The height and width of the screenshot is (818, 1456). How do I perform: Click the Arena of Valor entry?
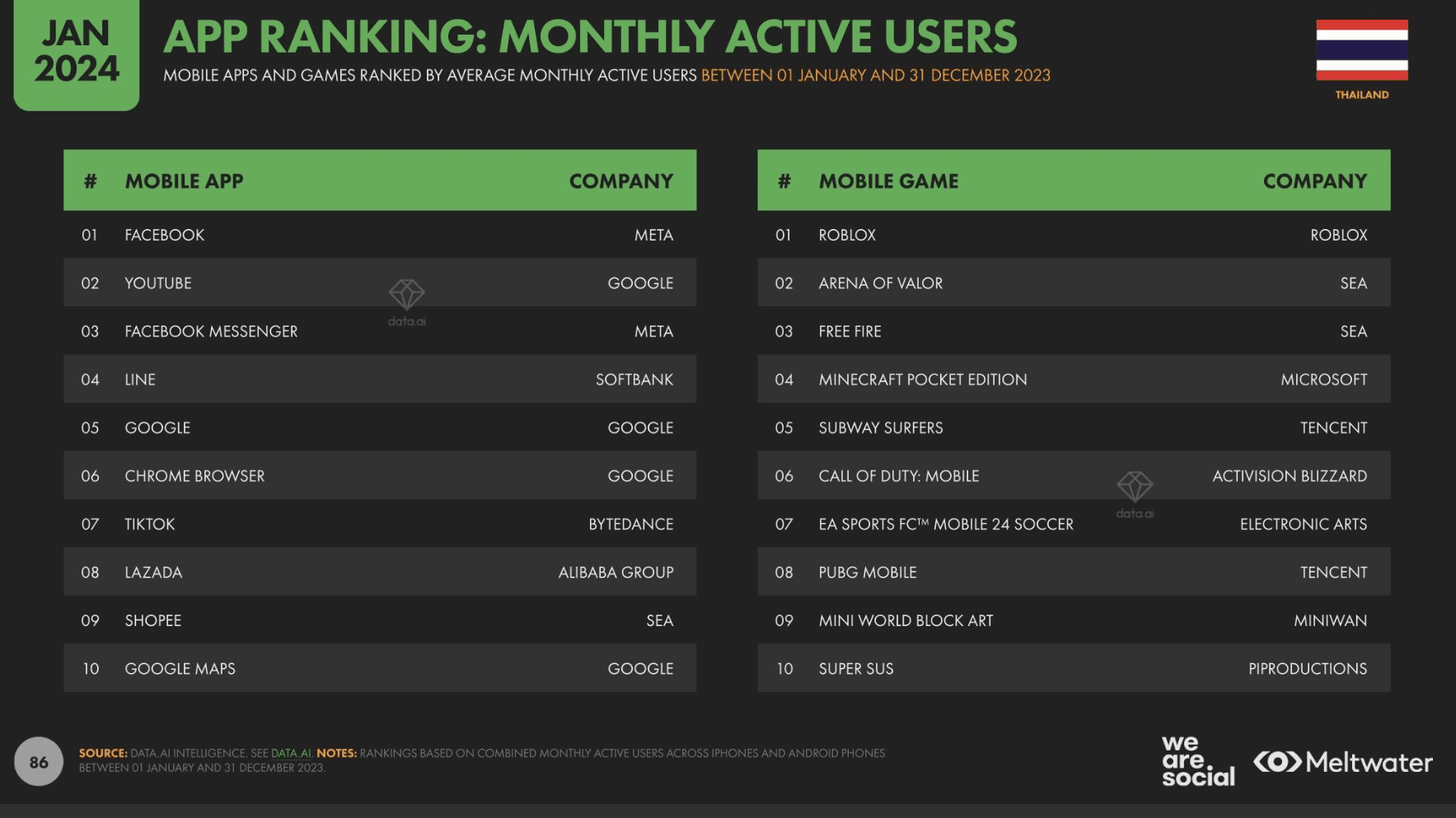pyautogui.click(x=880, y=283)
